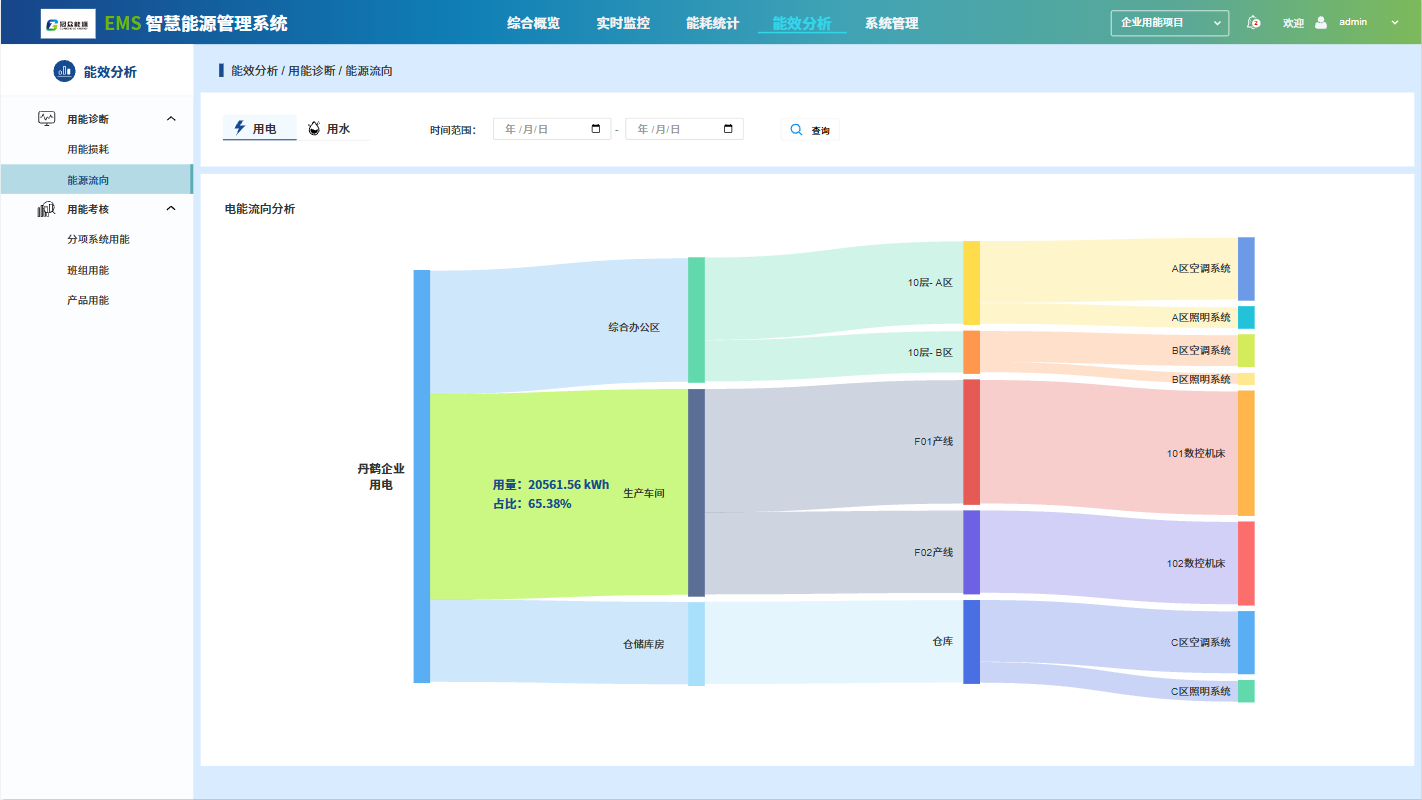
Task: Switch to the 用电 electricity tab
Action: point(259,129)
